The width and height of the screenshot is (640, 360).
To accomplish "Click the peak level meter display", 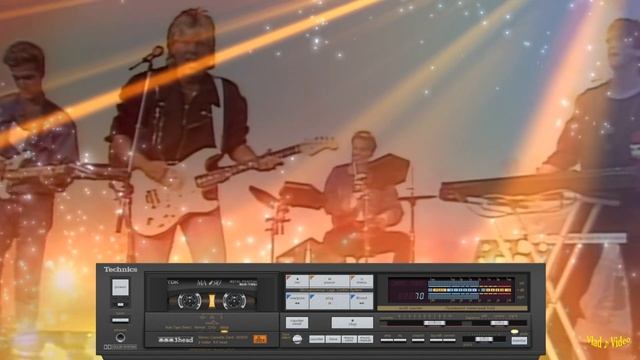I will pyautogui.click(x=451, y=290).
